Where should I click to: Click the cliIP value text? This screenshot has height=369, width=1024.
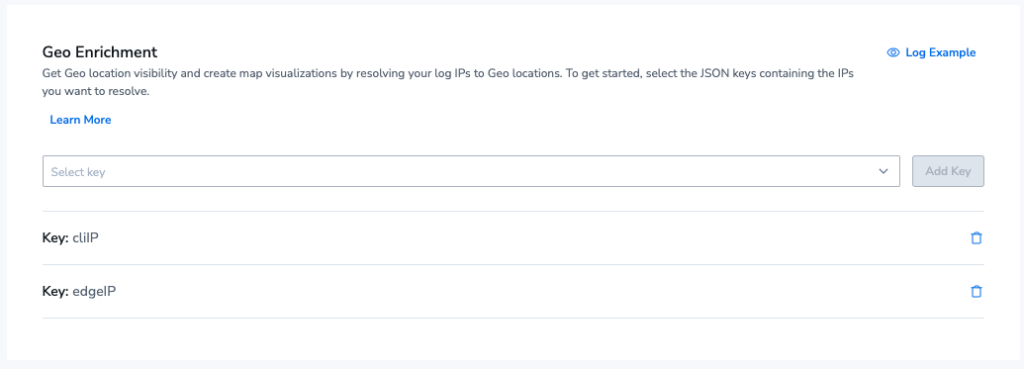tap(85, 238)
